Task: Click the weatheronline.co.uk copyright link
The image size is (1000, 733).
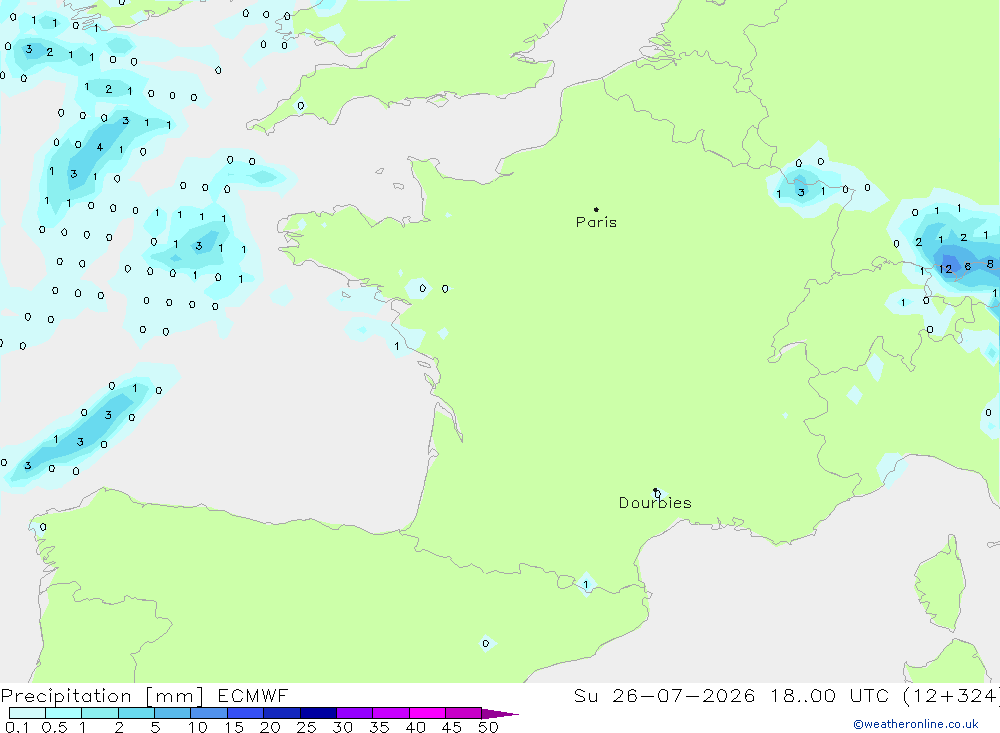Action: coord(916,724)
